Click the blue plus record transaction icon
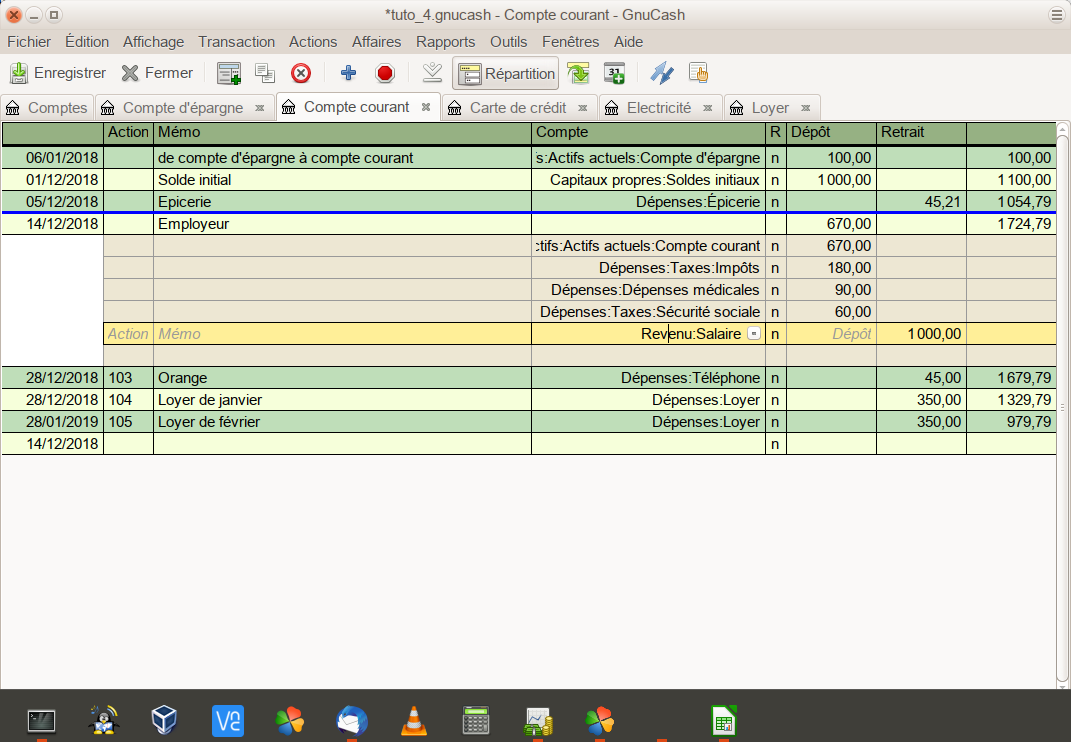The height and width of the screenshot is (742, 1071). pos(348,73)
